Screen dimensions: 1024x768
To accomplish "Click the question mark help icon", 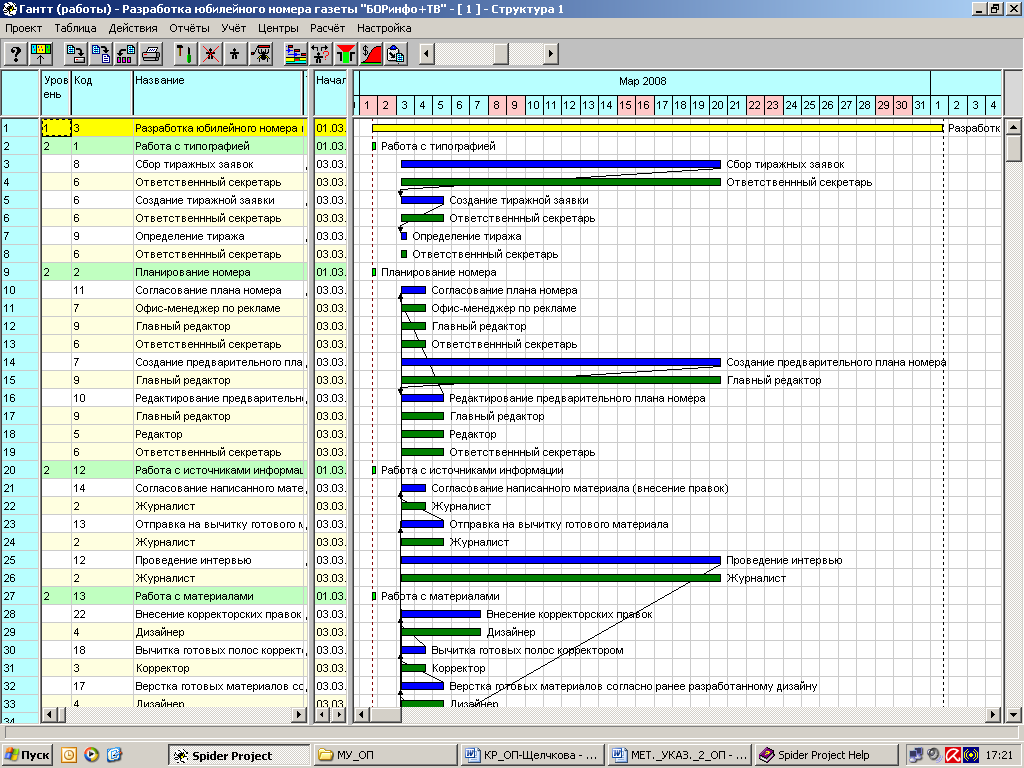I will coord(15,53).
